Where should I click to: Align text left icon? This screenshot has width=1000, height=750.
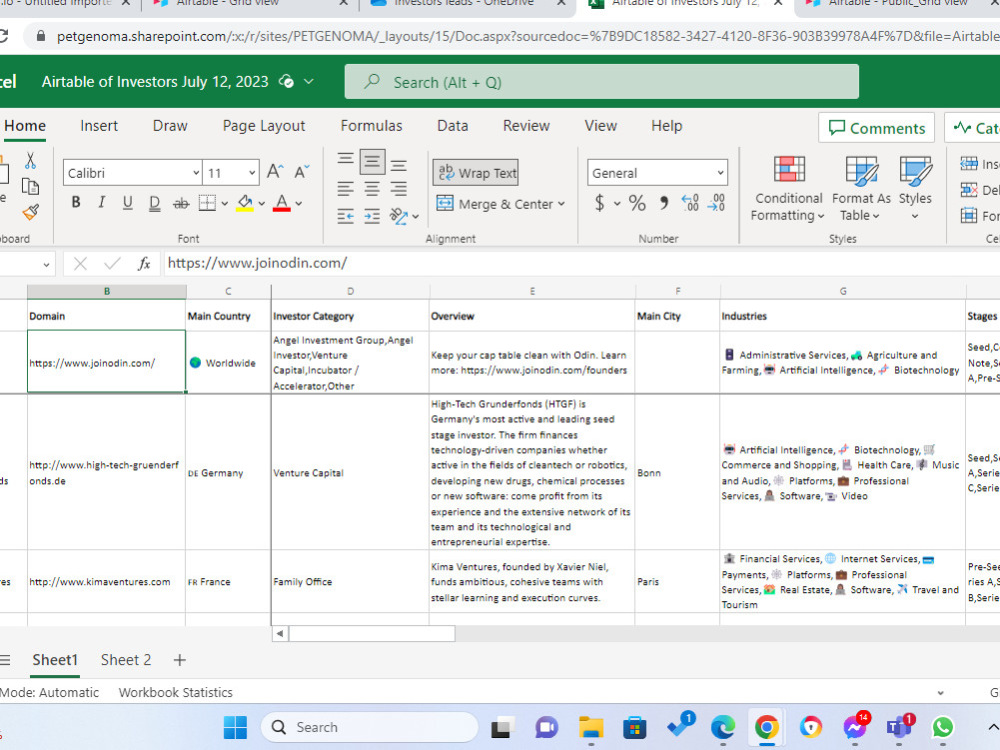tap(345, 189)
